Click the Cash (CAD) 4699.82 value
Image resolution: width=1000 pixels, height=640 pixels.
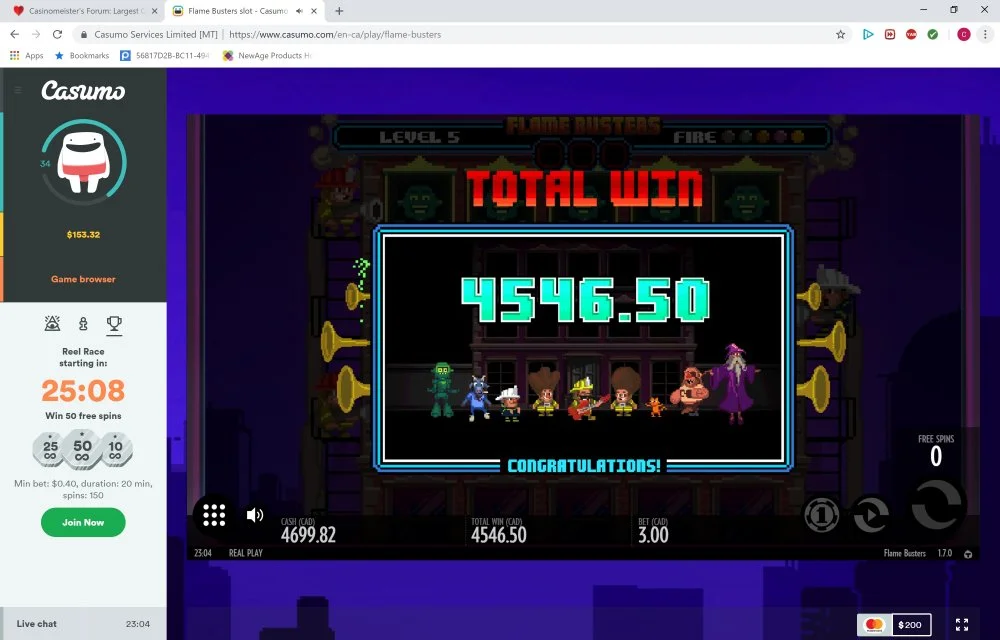[x=309, y=534]
